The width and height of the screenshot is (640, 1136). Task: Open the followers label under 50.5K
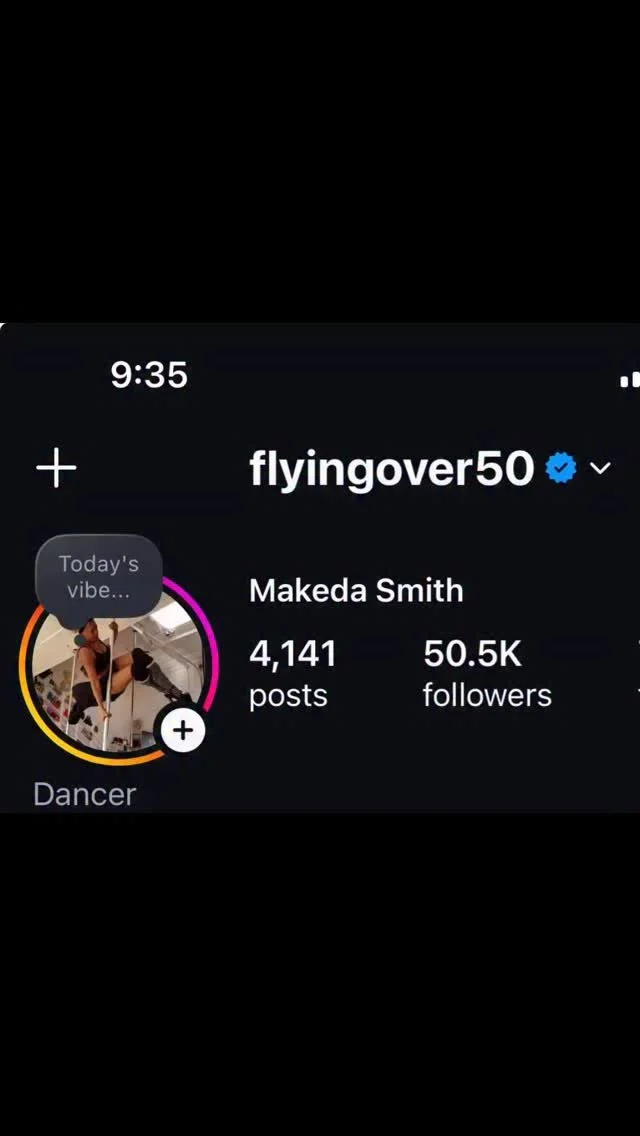487,696
